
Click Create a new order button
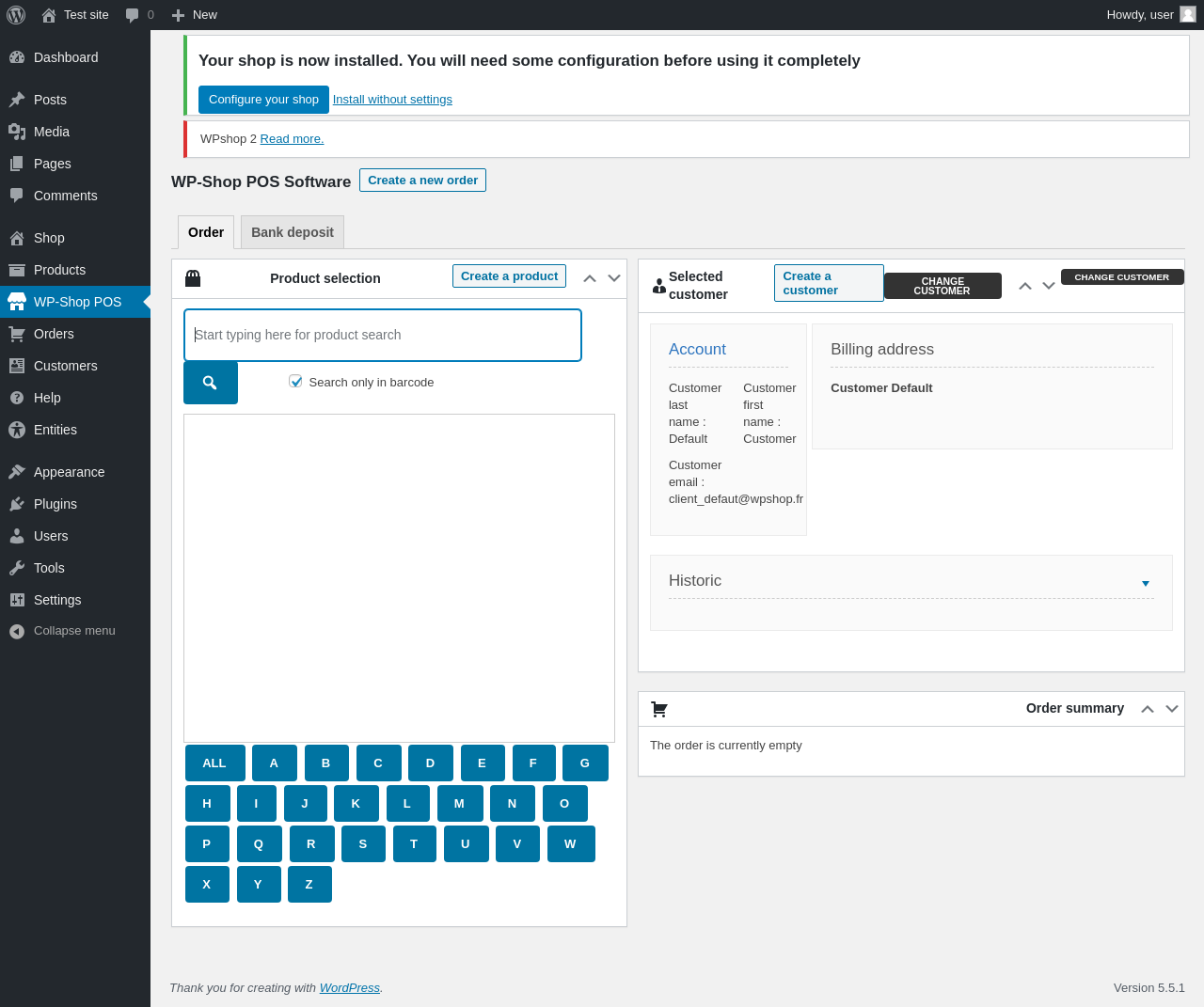pos(422,181)
